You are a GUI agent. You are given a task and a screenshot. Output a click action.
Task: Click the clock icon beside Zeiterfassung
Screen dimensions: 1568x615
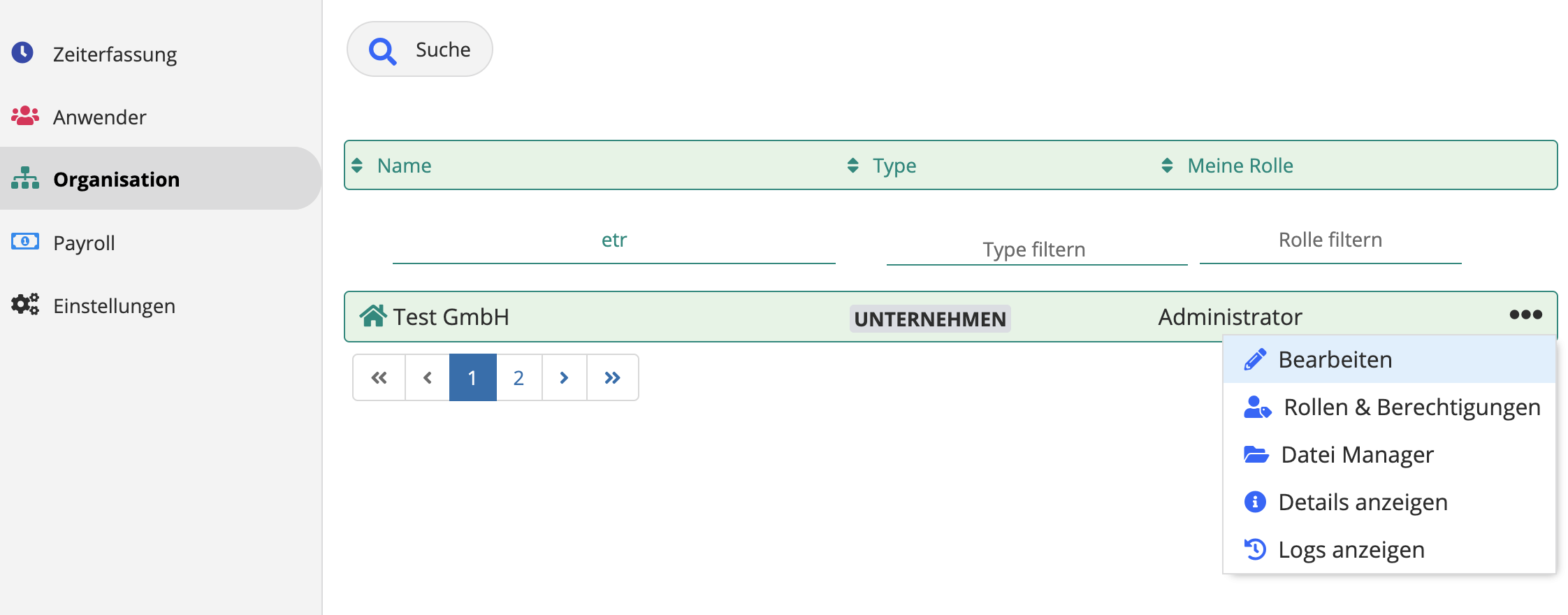(x=22, y=52)
